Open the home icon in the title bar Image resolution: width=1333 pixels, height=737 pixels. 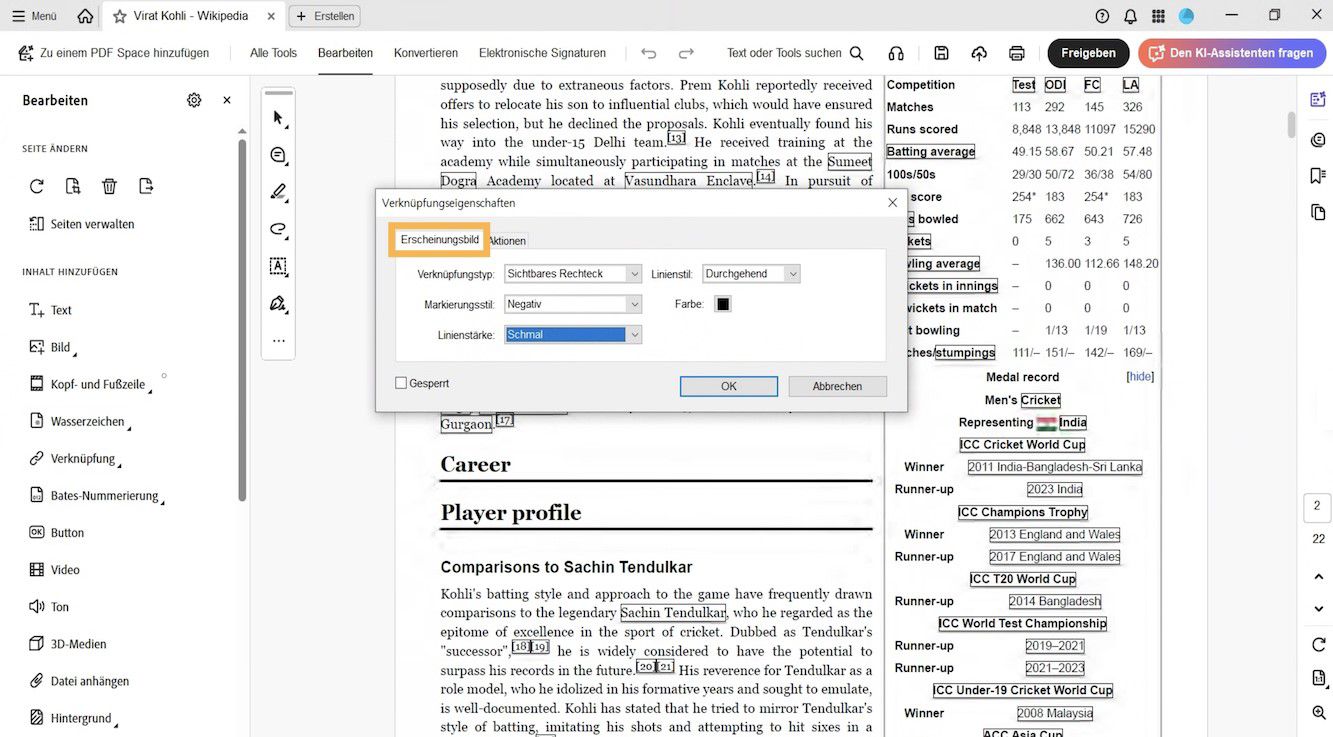coord(85,16)
